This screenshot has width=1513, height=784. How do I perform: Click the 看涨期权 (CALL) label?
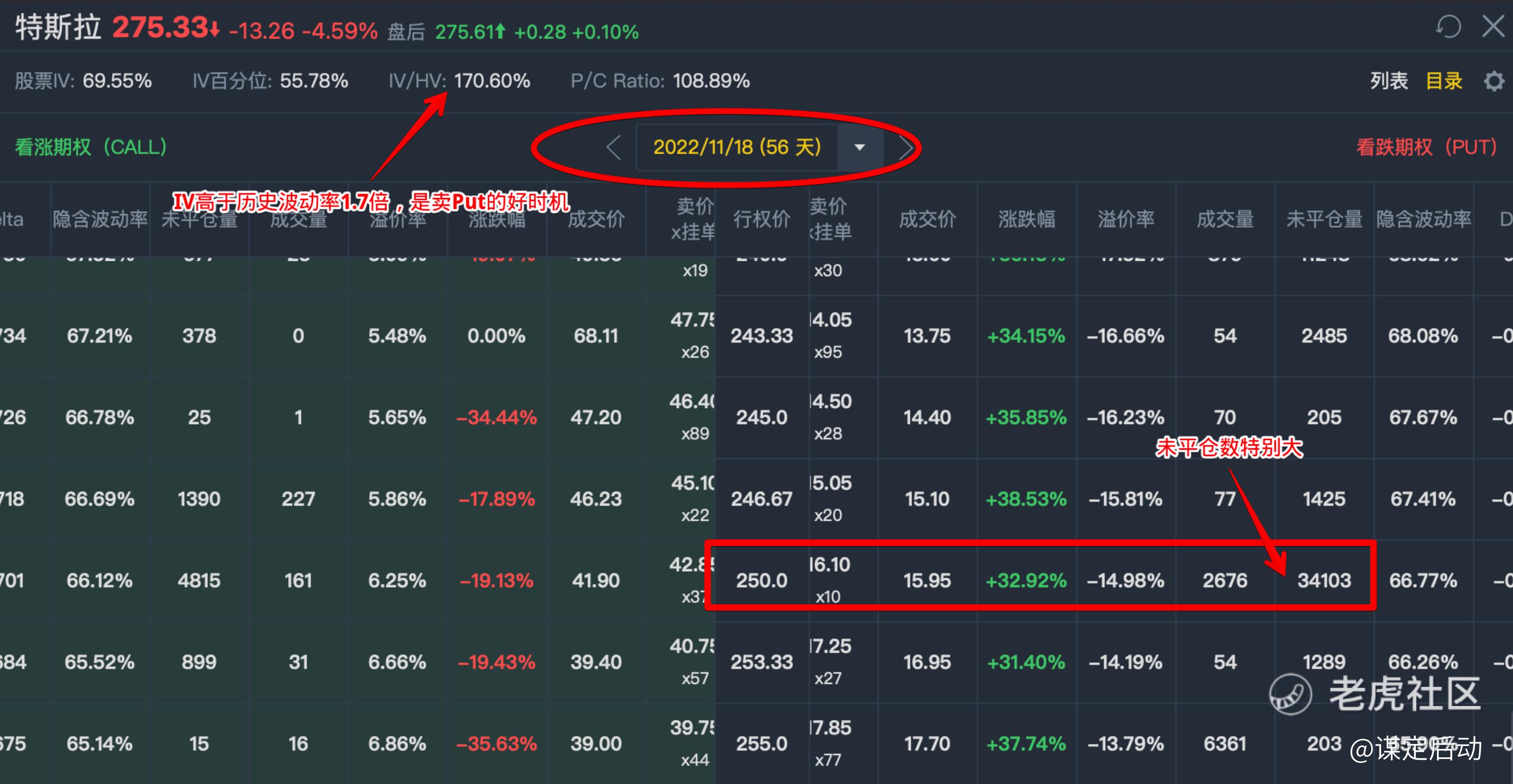click(x=90, y=147)
